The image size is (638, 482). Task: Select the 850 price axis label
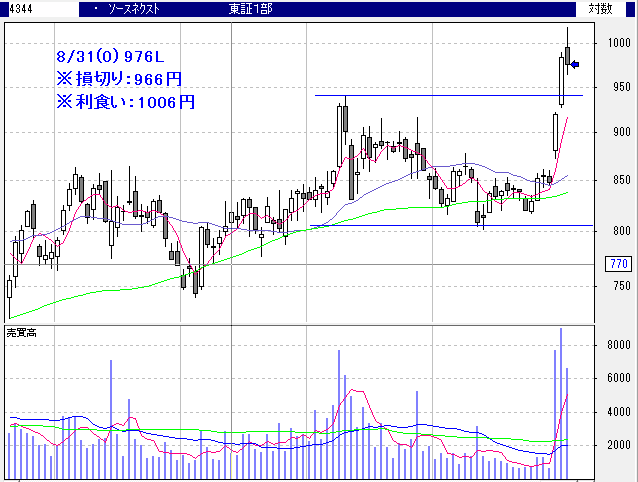pos(619,181)
